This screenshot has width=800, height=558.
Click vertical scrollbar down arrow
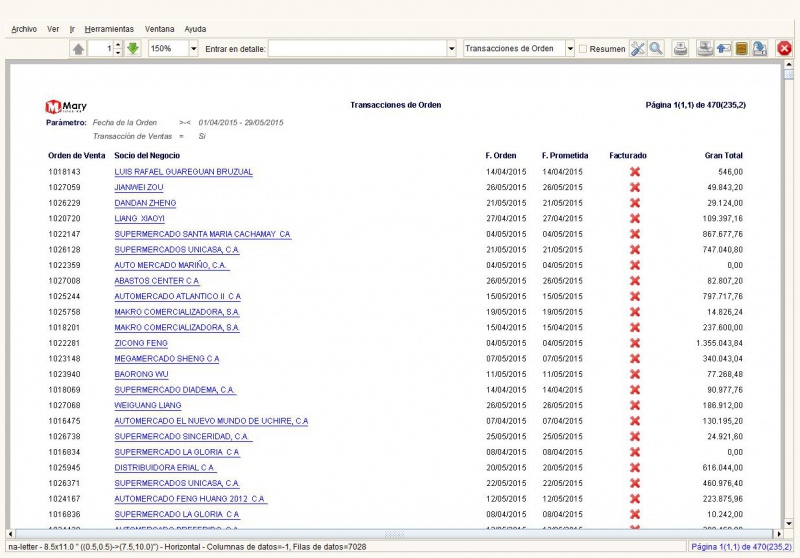789,524
